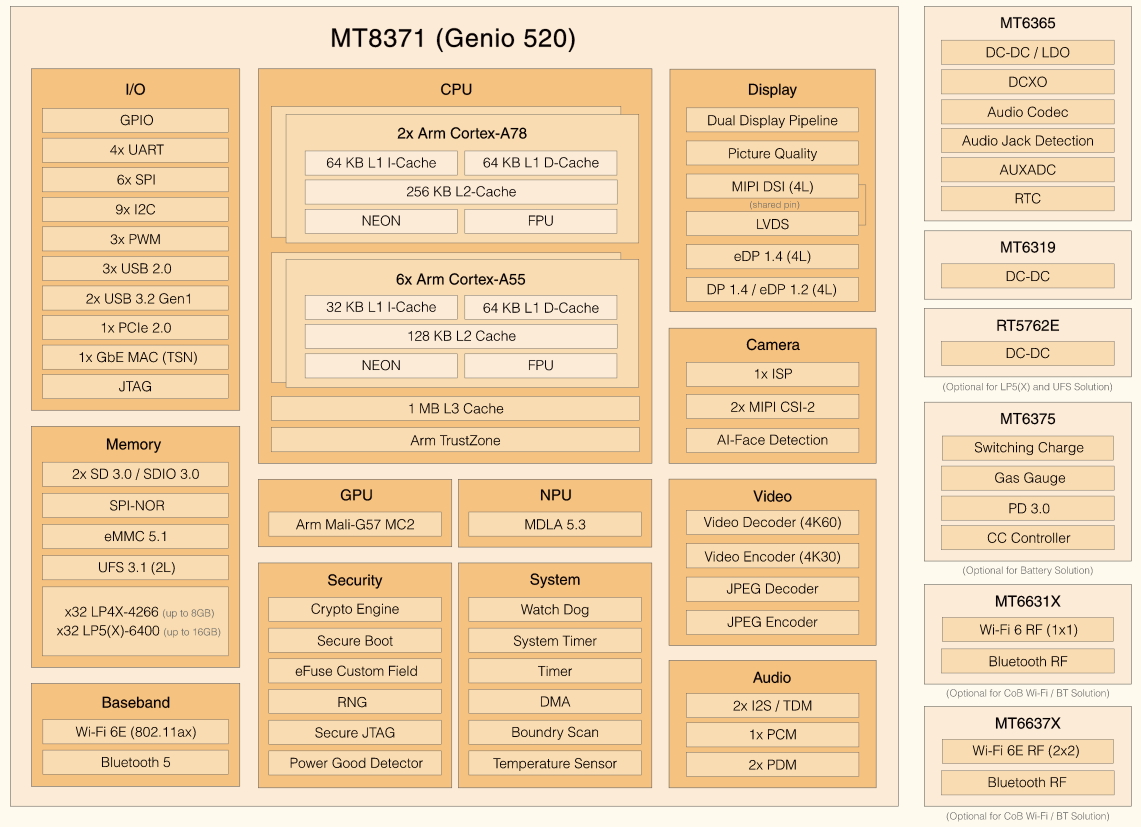This screenshot has width=1141, height=827.
Task: Click the GPIO block in I/O
Action: tap(135, 120)
